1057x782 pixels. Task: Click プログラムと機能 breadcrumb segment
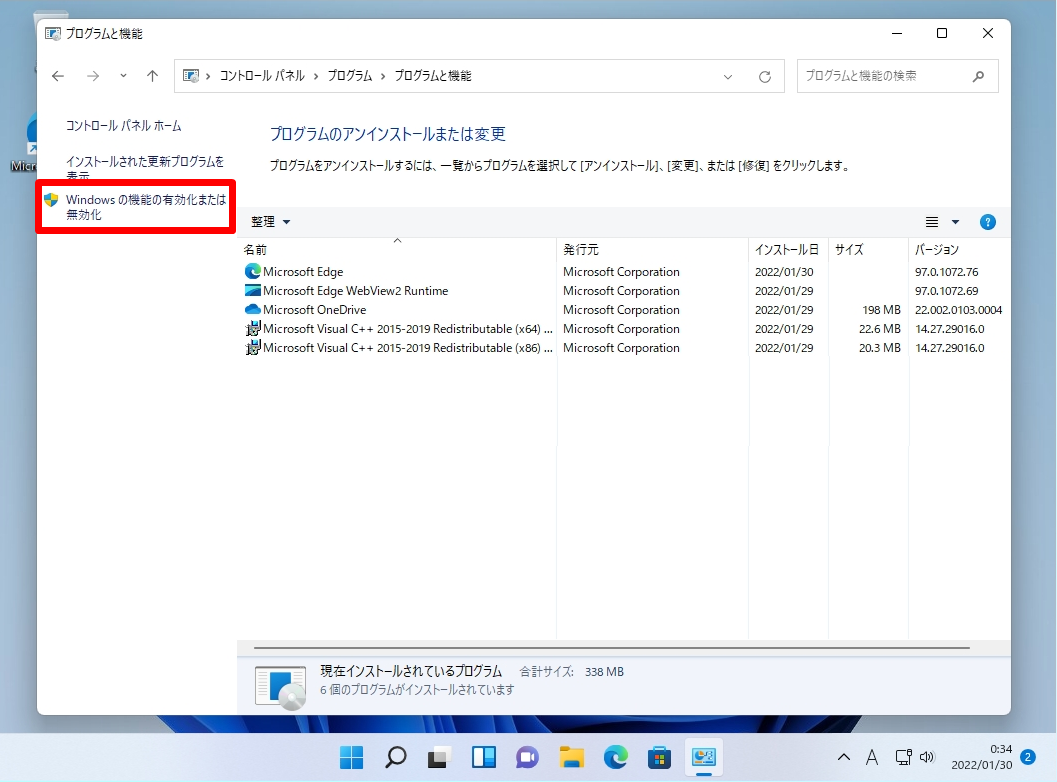coord(433,76)
